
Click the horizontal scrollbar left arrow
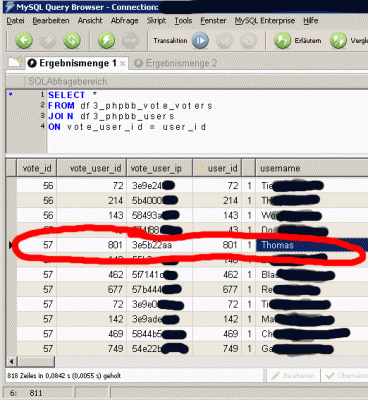tap(12, 361)
